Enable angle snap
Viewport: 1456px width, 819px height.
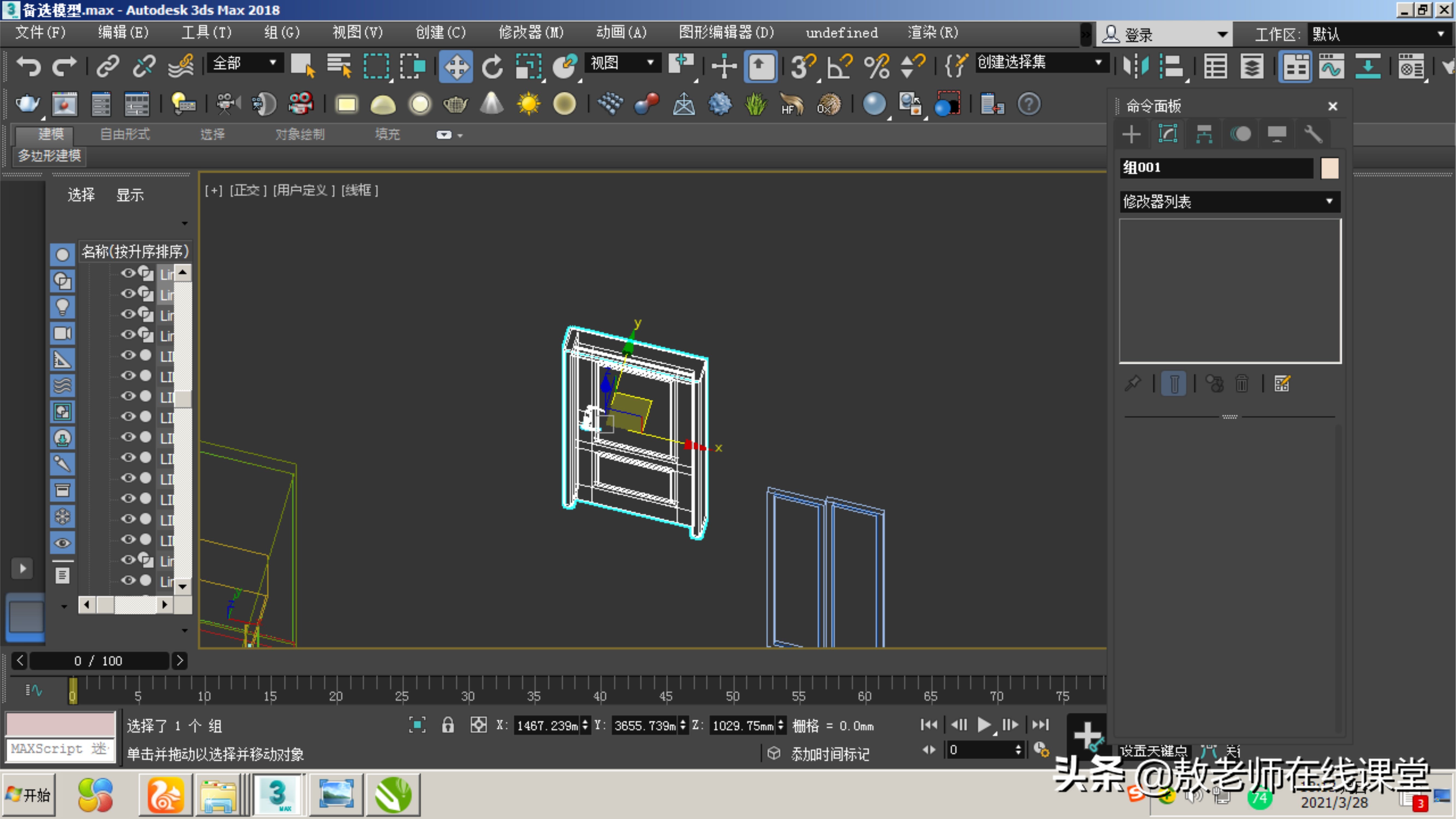[x=838, y=66]
